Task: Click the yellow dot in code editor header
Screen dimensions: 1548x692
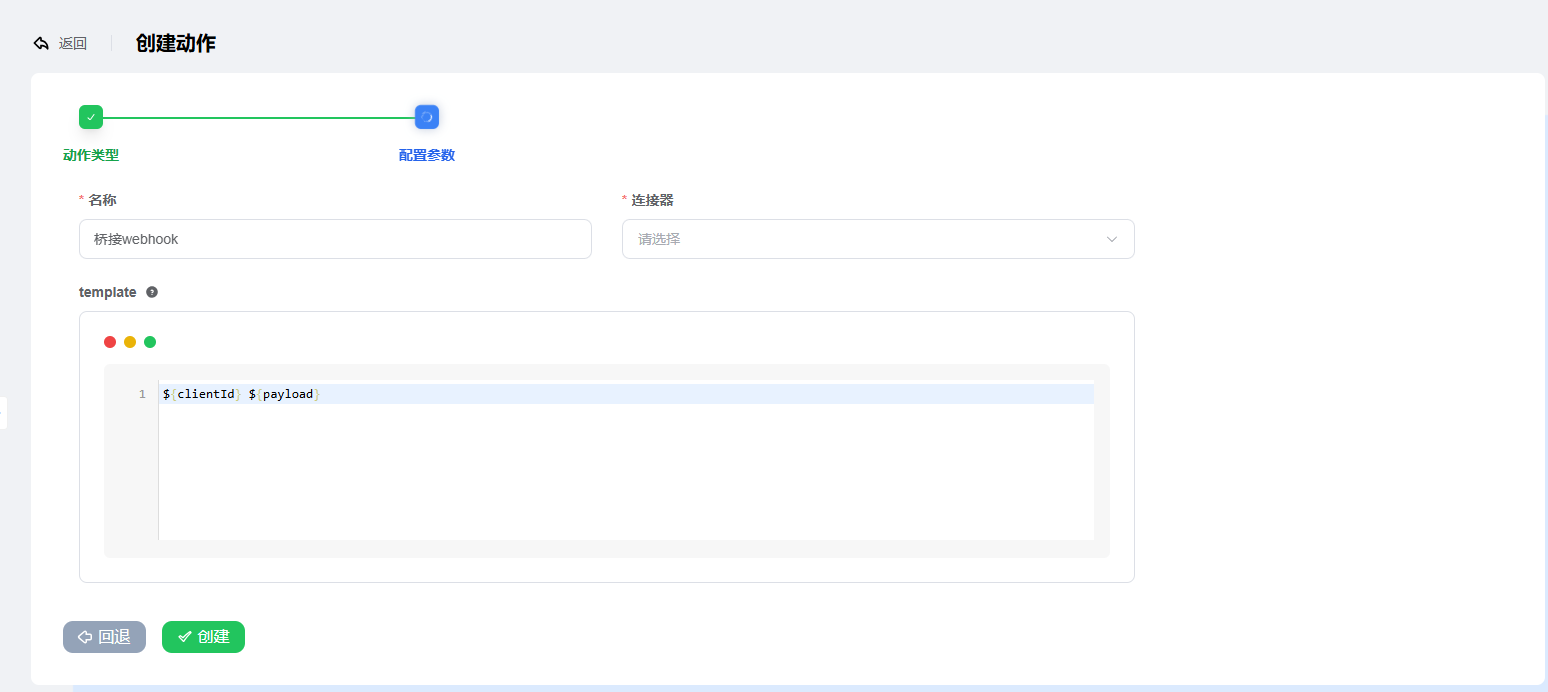Action: click(130, 342)
